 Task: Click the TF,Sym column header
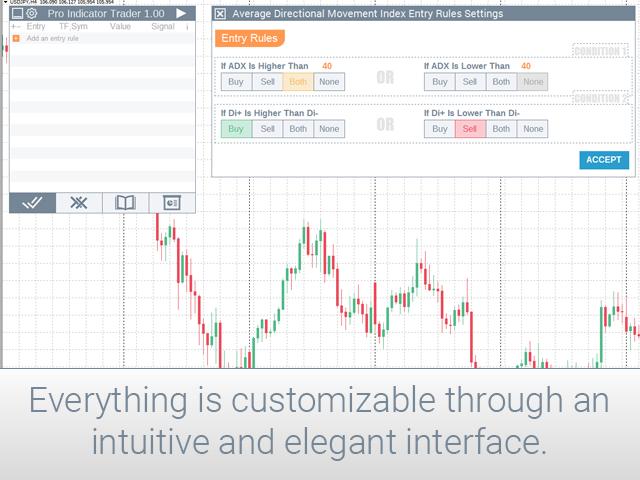(x=73, y=27)
